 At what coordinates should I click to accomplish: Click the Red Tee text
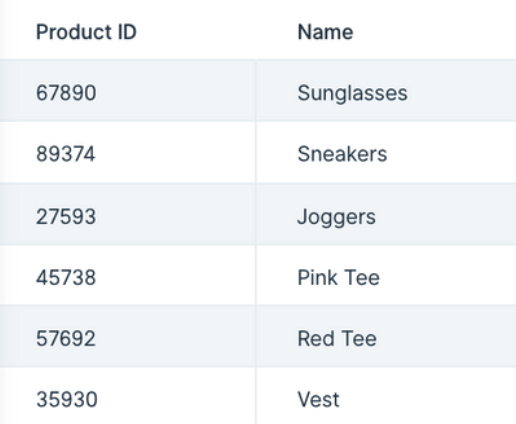[x=337, y=339]
